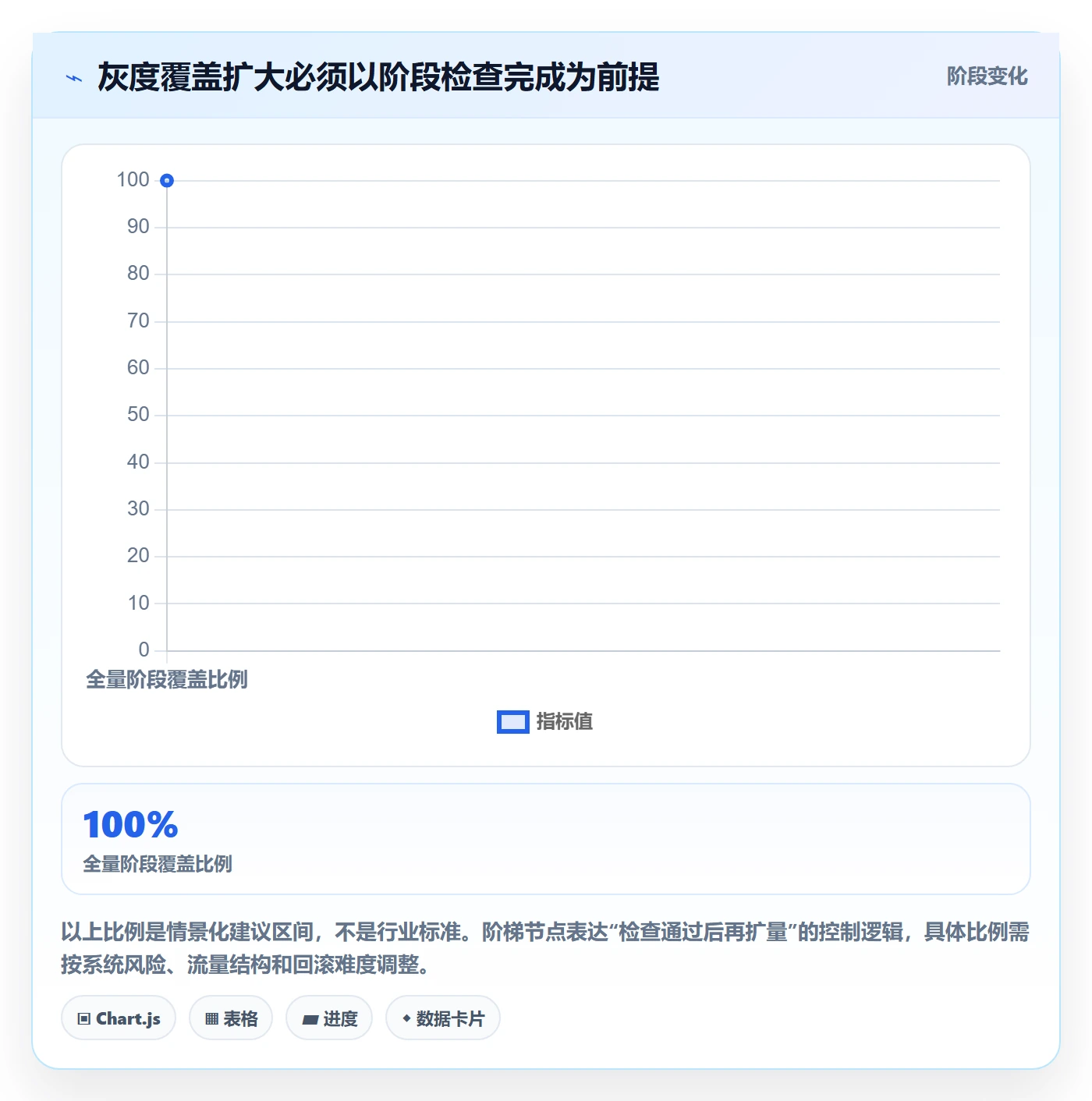Toggle the 指标值 legend color box

coord(513,722)
